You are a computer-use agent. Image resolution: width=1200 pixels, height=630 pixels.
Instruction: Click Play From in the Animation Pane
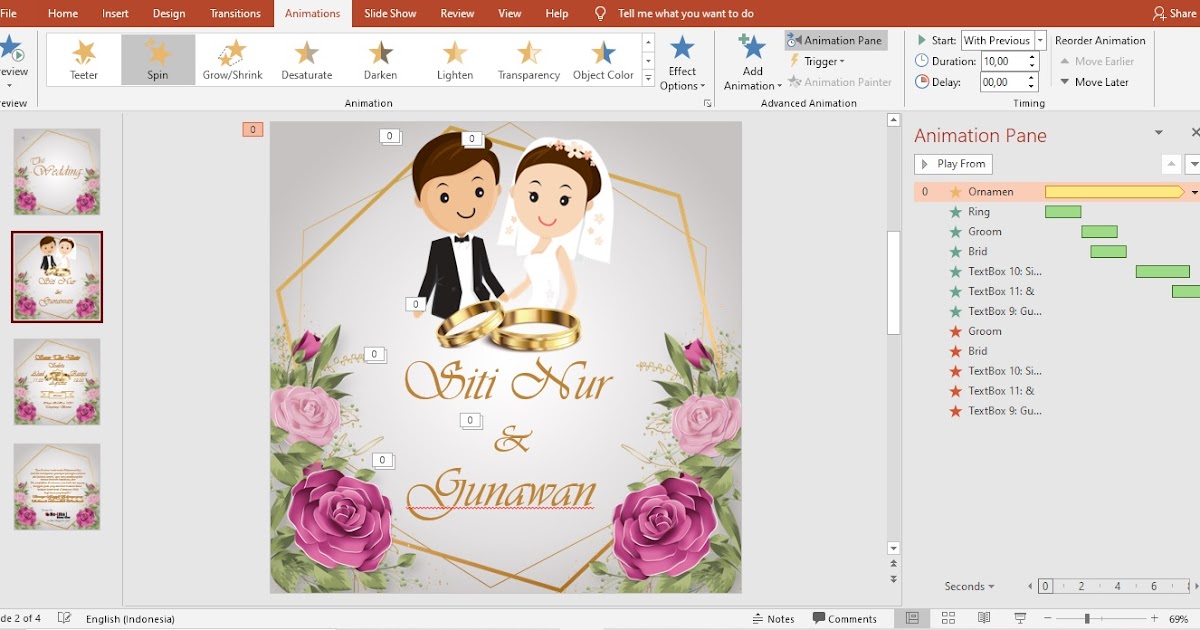(952, 164)
